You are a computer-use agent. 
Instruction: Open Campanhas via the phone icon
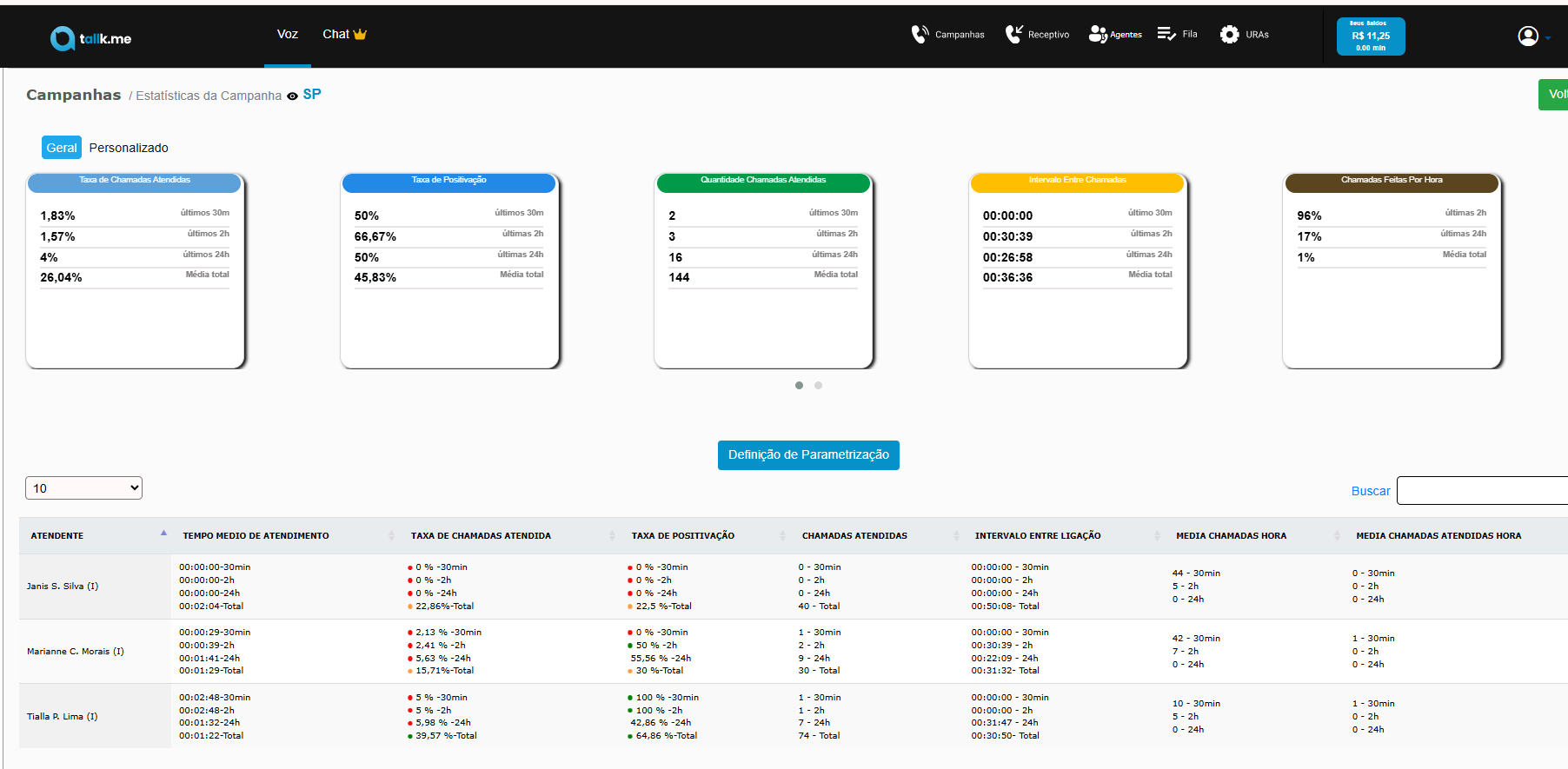point(920,35)
